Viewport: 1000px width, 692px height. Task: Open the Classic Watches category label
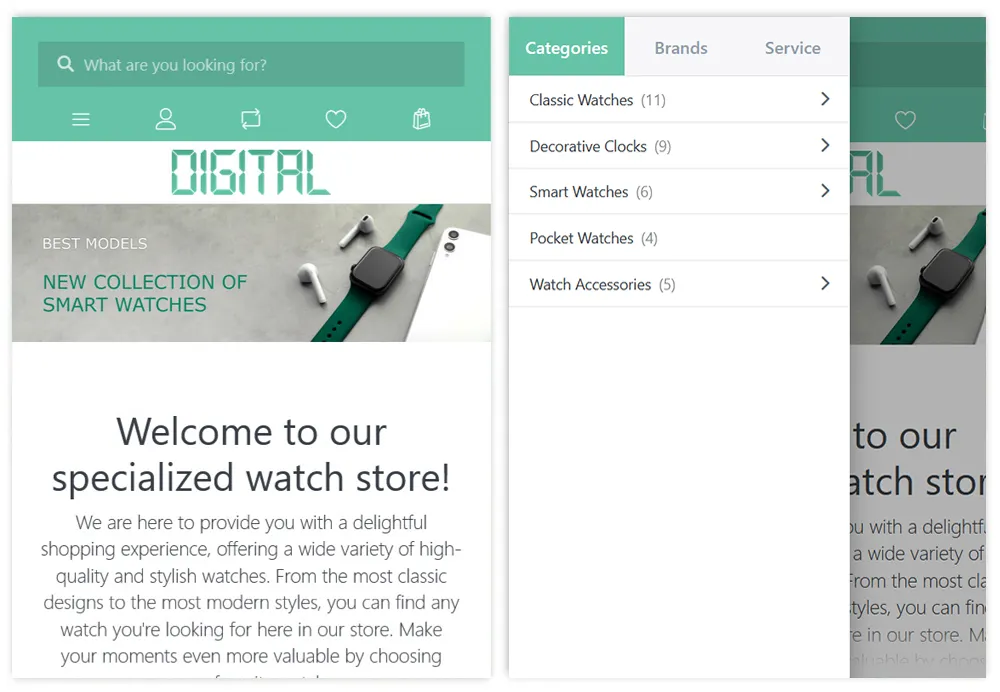click(581, 100)
